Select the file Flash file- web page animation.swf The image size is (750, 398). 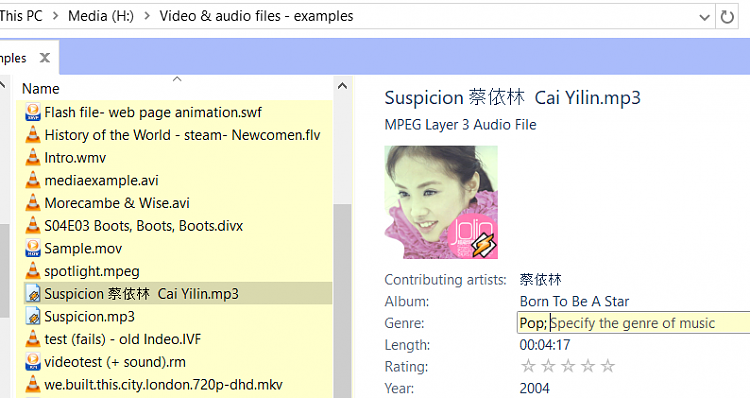[x=153, y=112]
